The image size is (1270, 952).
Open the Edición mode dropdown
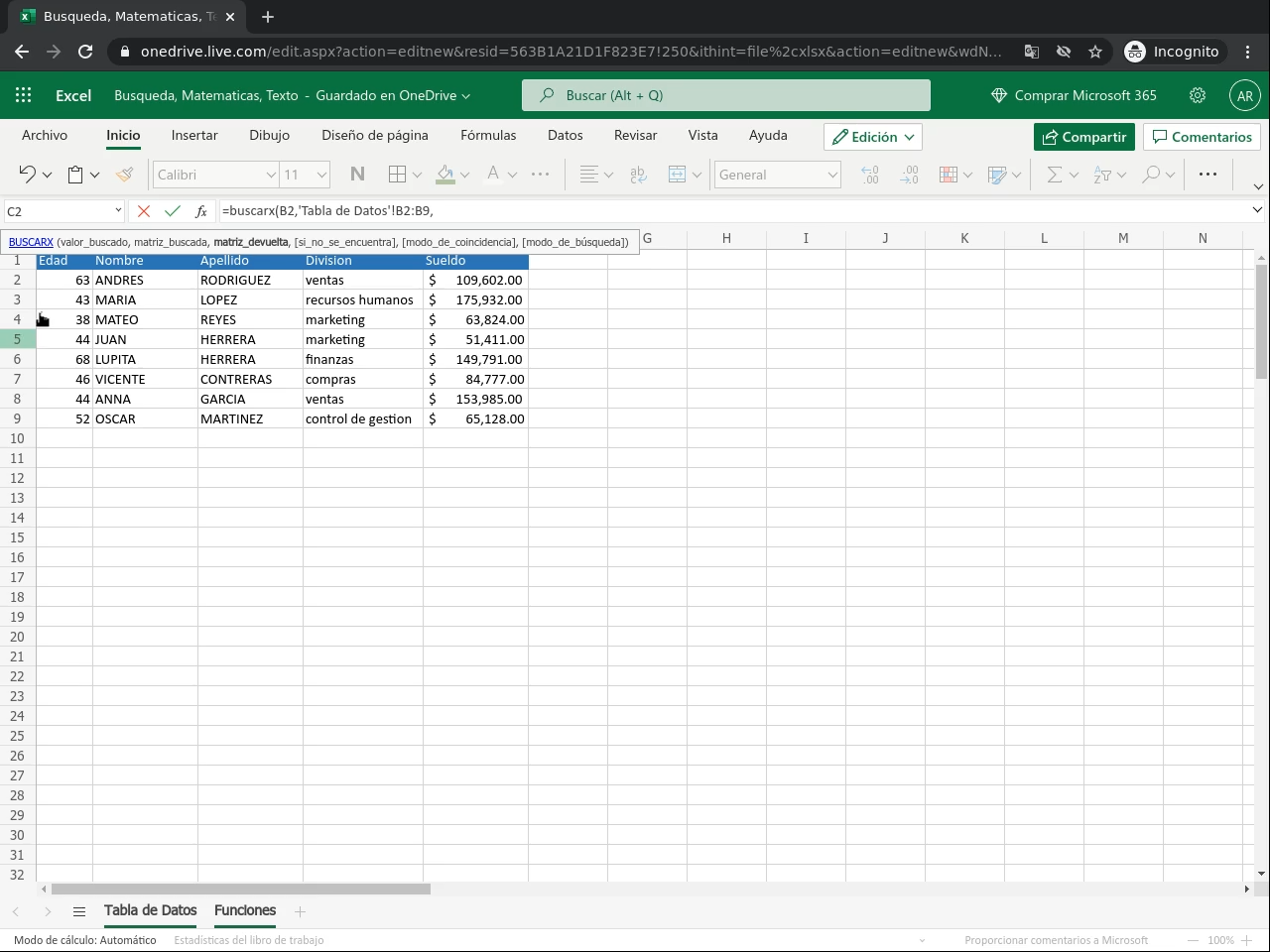pos(873,137)
